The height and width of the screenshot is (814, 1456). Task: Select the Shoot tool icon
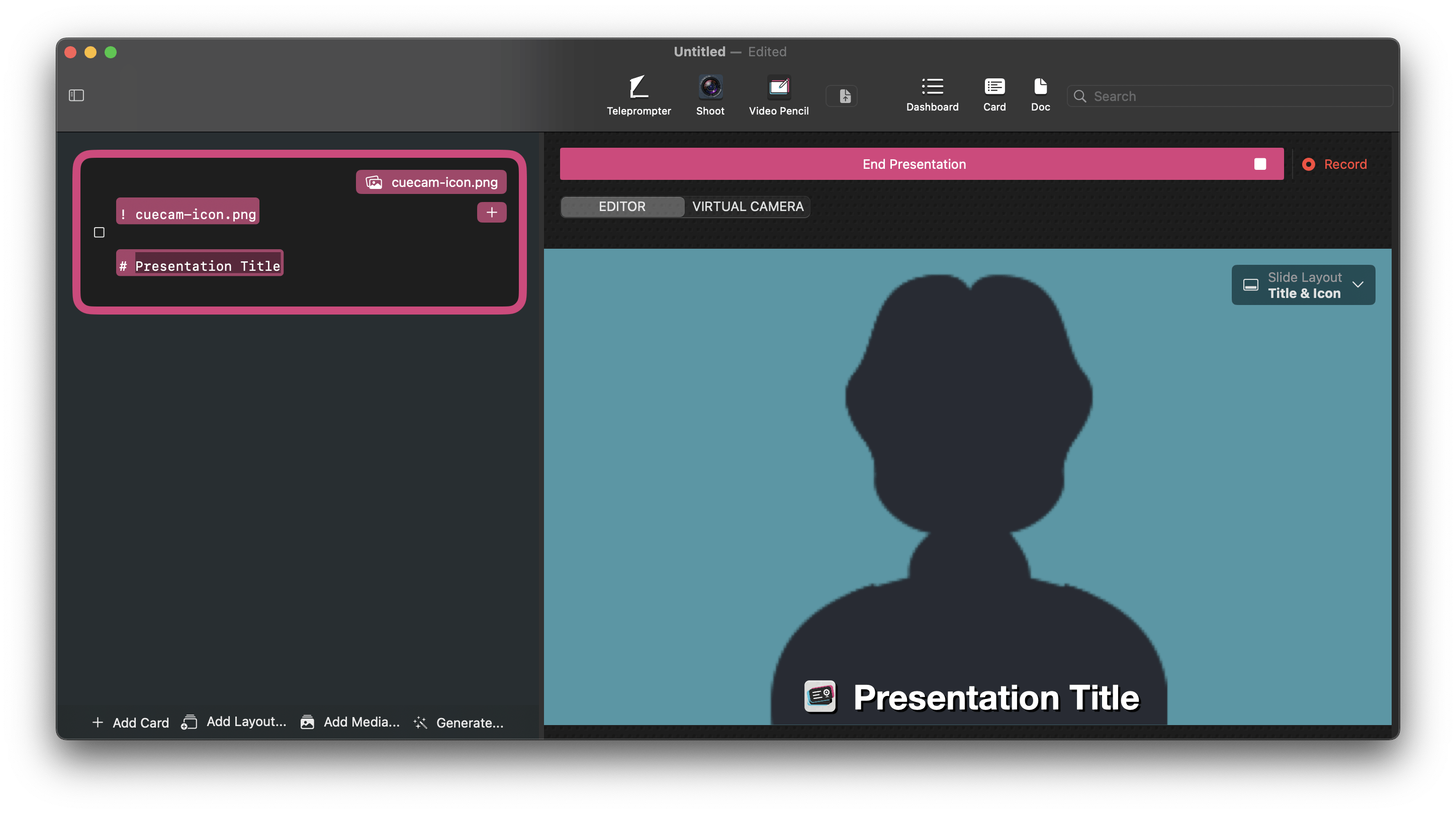709,88
